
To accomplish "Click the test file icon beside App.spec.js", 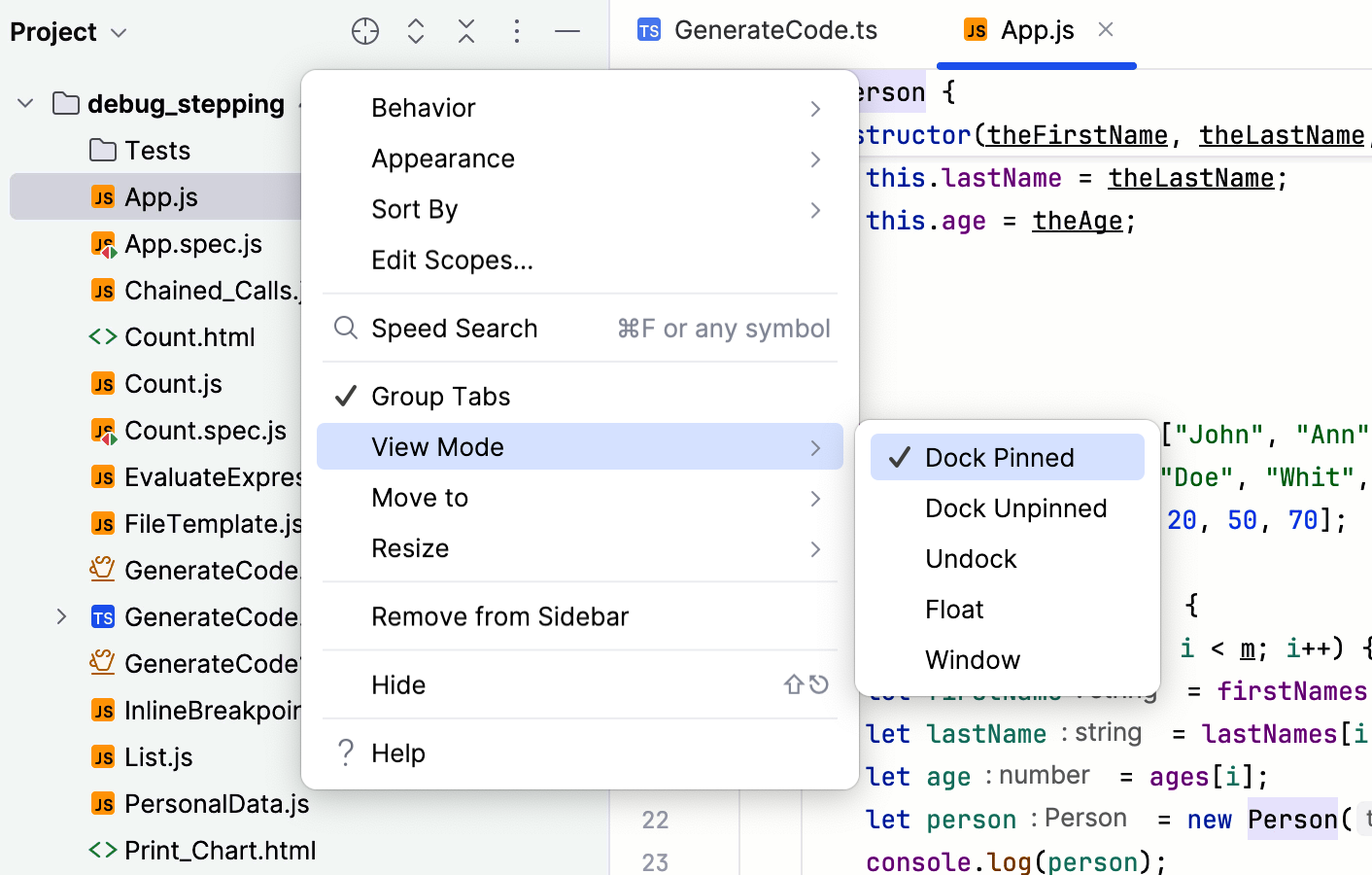I will click(105, 243).
